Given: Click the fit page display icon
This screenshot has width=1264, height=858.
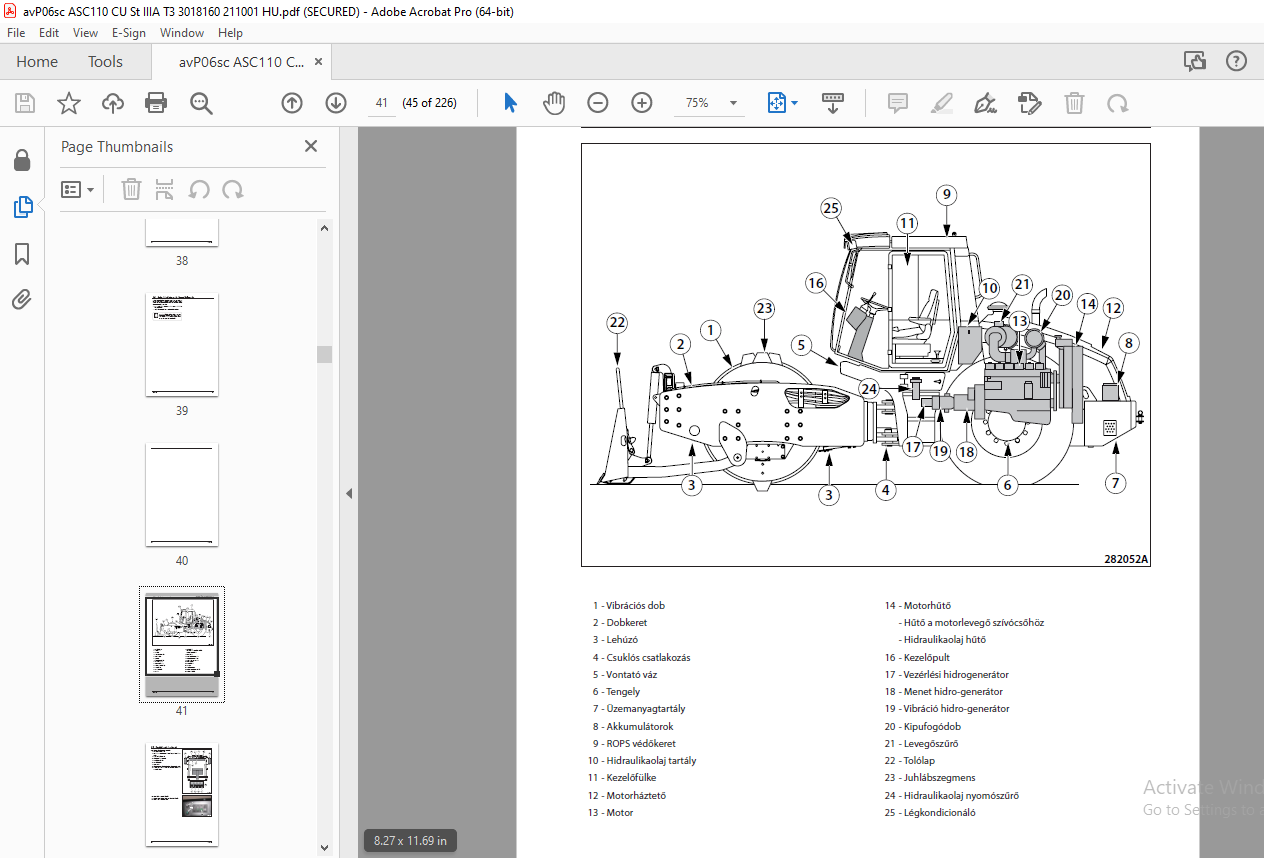Looking at the screenshot, I should point(776,103).
